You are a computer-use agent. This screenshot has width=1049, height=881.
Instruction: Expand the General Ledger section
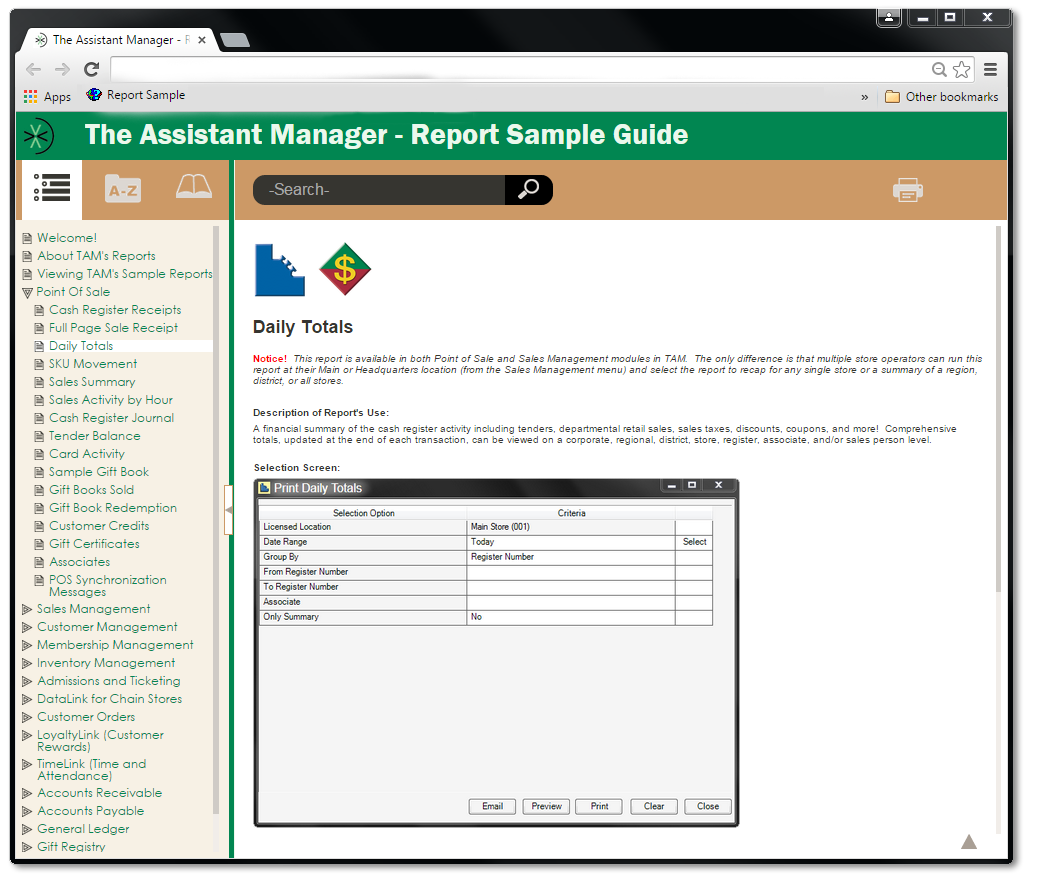click(27, 829)
